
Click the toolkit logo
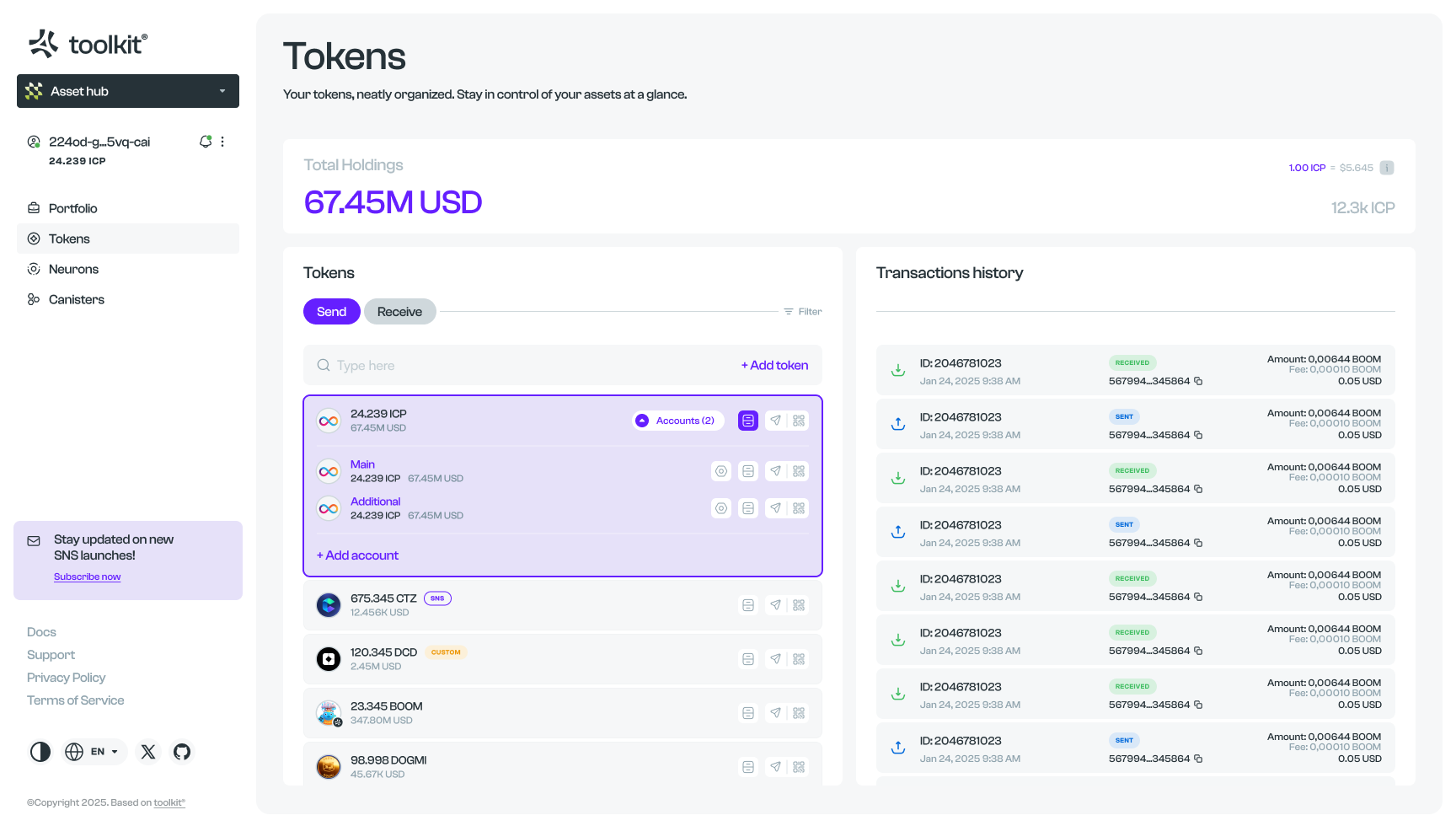[x=88, y=43]
